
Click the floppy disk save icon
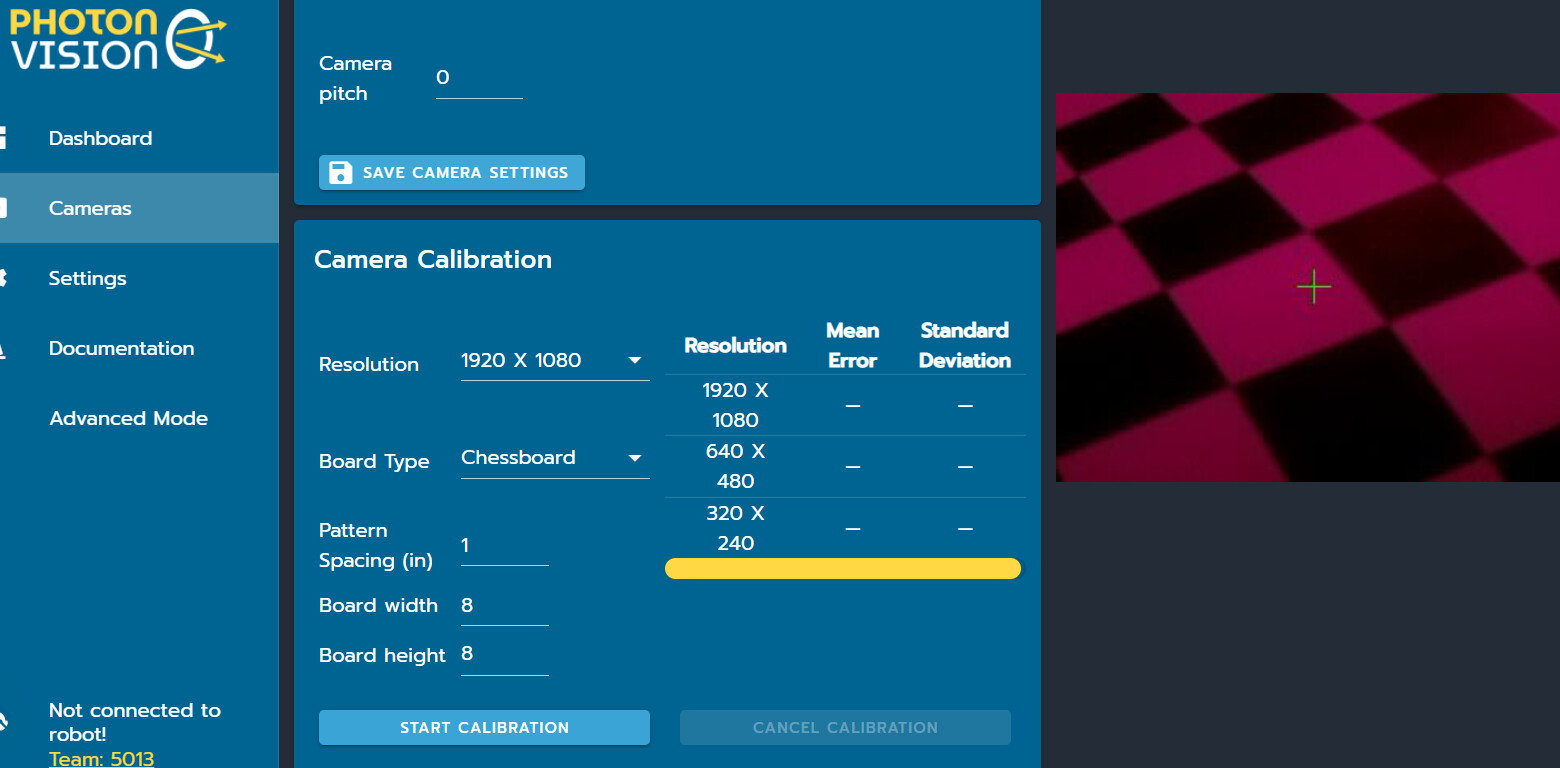pos(341,172)
